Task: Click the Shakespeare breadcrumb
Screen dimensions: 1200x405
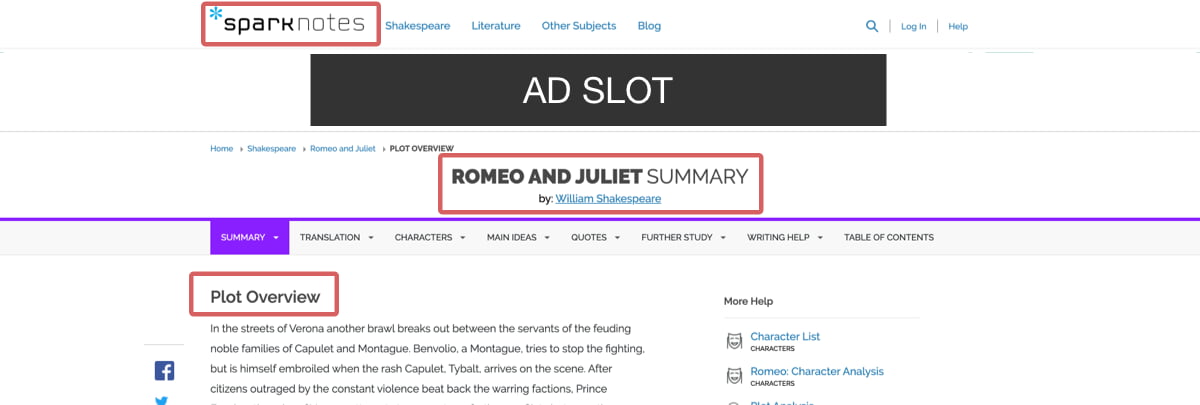Action: [x=272, y=148]
